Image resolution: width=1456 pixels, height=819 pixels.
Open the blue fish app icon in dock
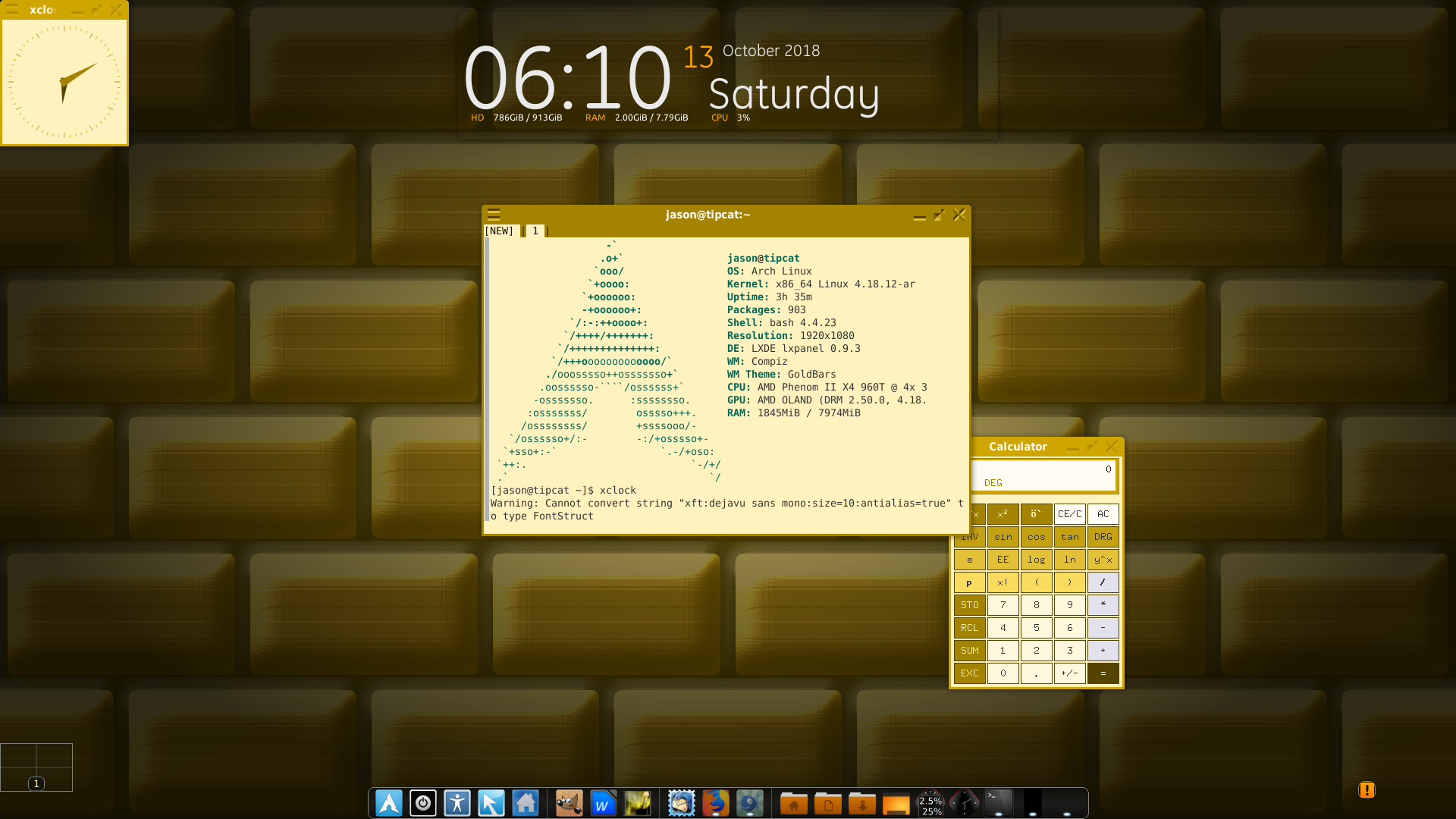749,803
